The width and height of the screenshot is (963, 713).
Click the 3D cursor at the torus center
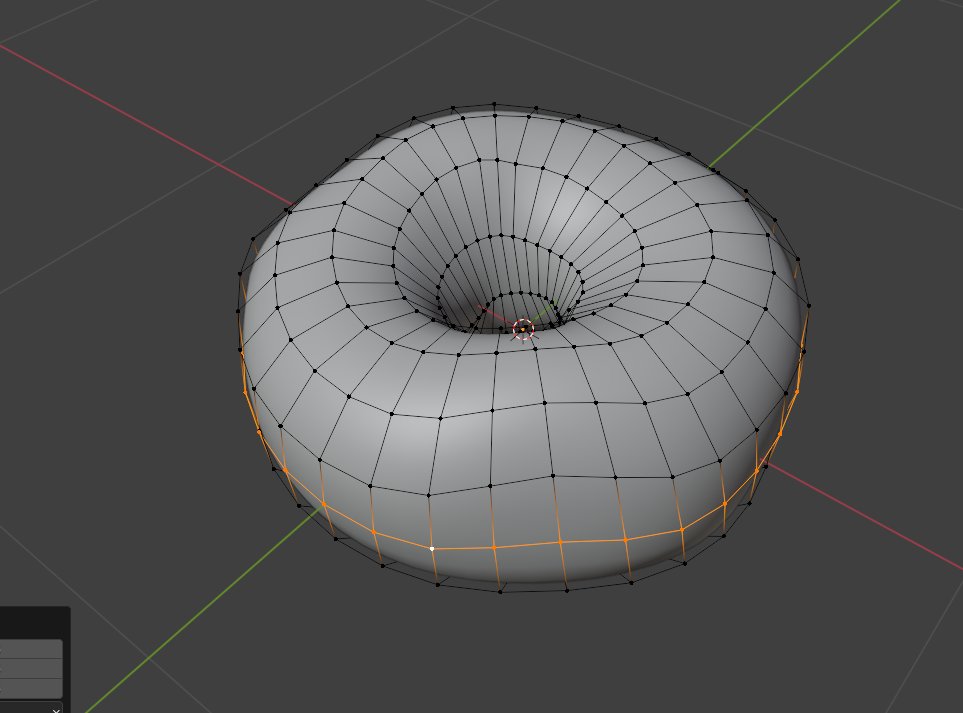point(523,330)
